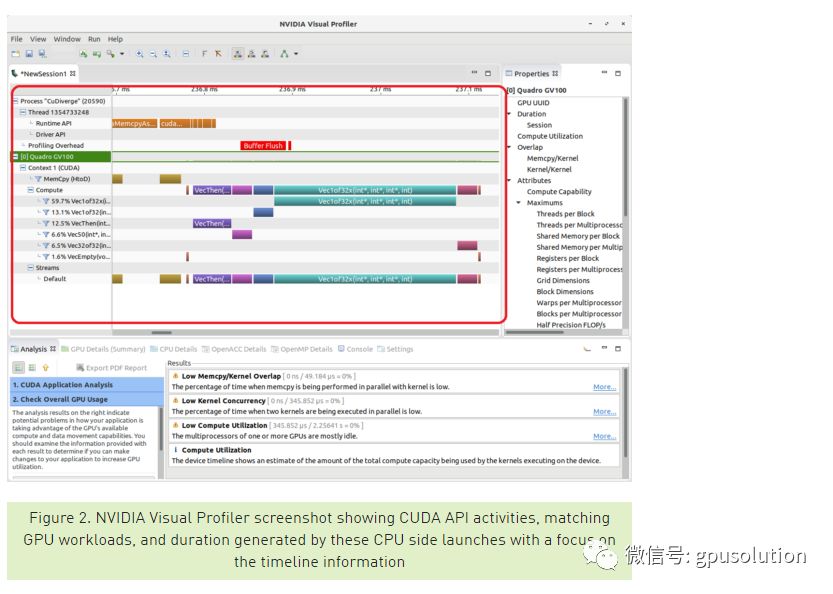This screenshot has width=833, height=594.
Task: Switch to the Console tab
Action: coord(355,349)
